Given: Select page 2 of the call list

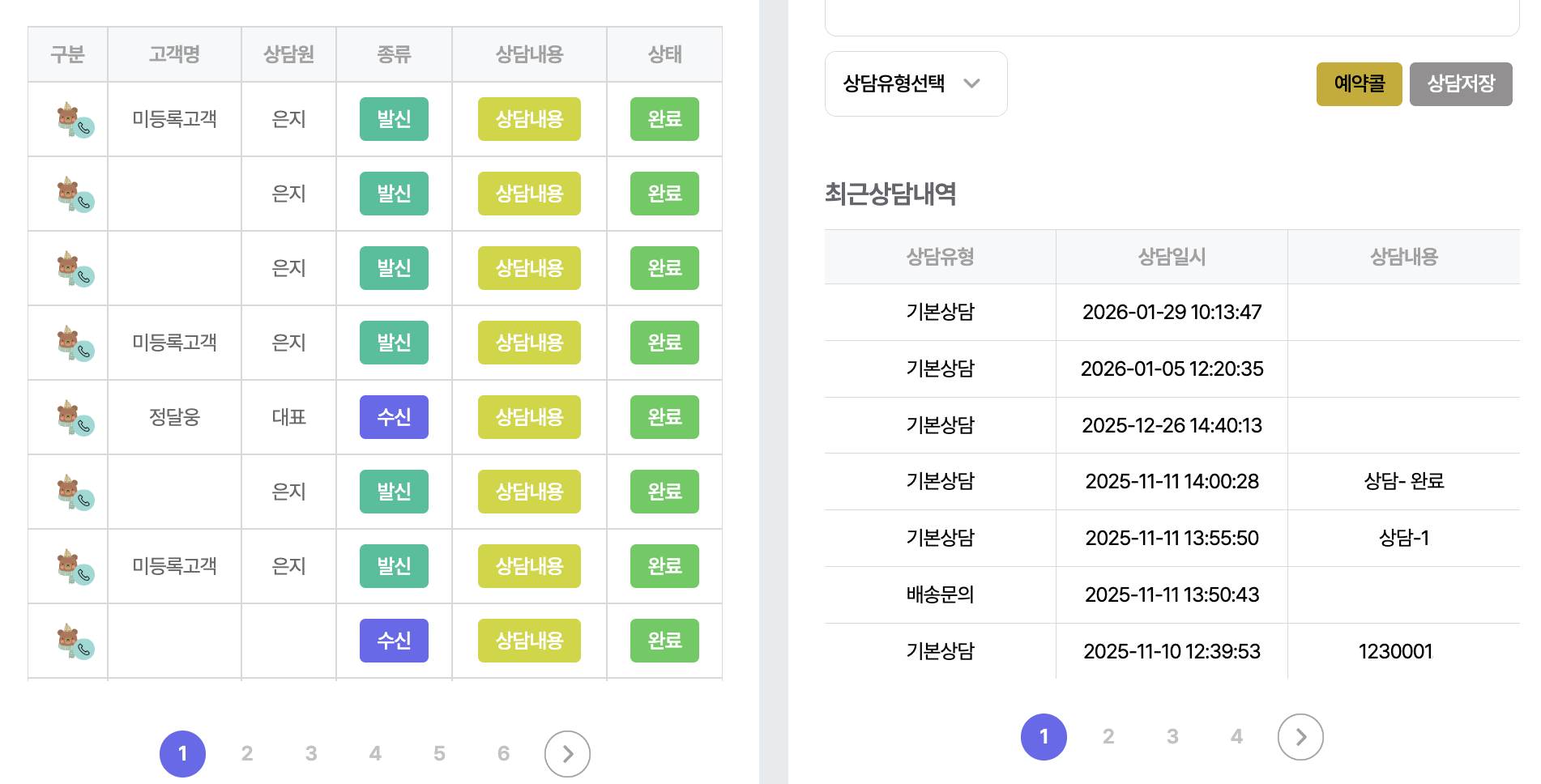Looking at the screenshot, I should tap(247, 754).
